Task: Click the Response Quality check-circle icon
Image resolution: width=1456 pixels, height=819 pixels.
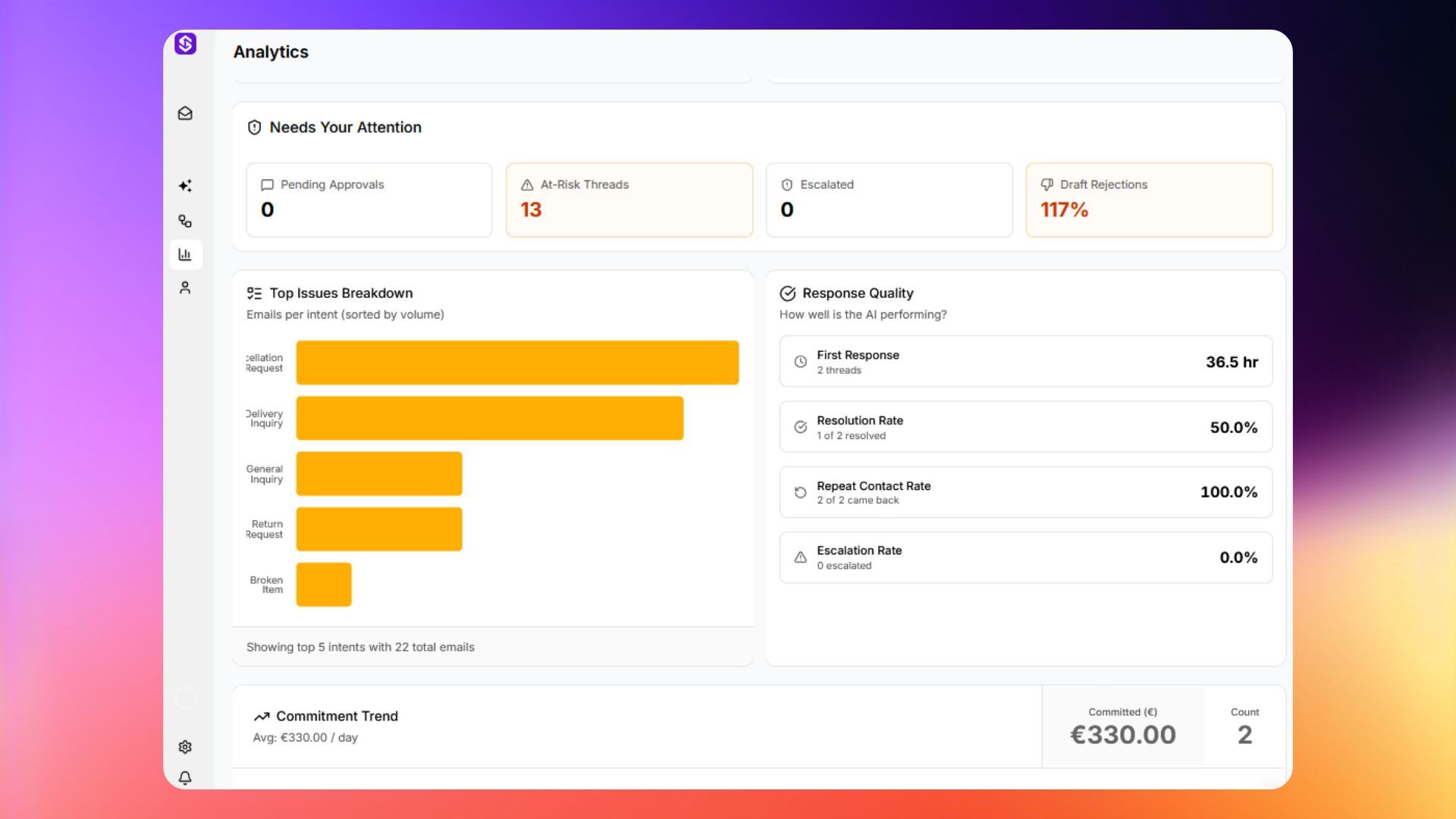Action: (788, 293)
